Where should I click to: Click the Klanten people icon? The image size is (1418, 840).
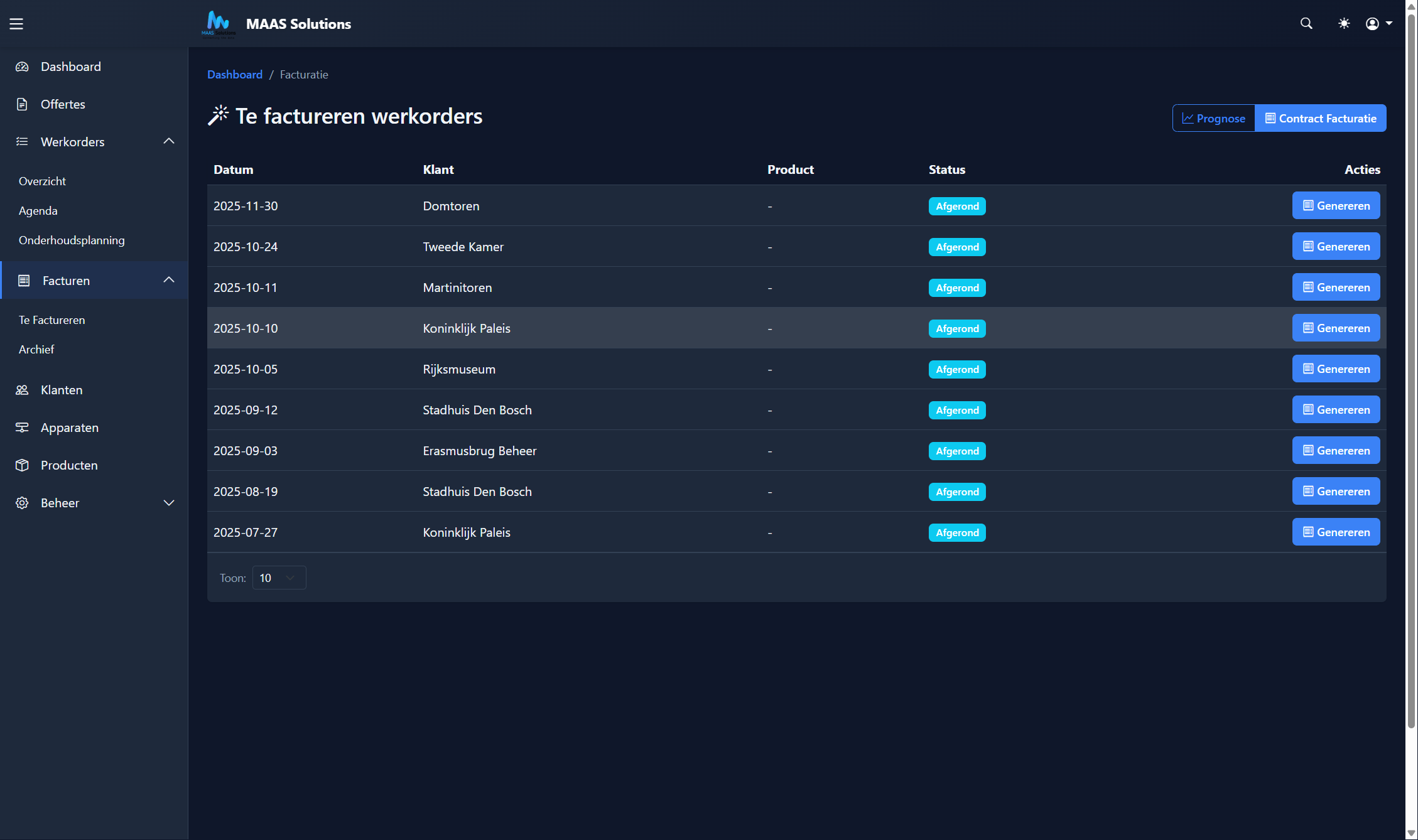point(23,390)
